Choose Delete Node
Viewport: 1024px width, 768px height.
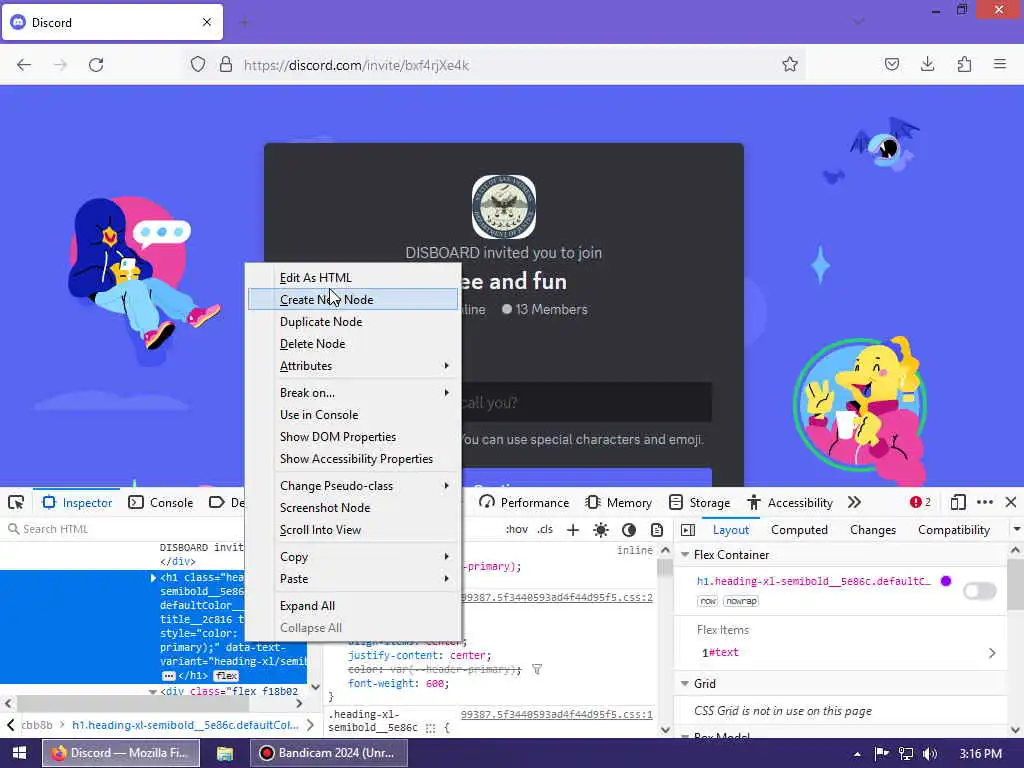[353, 344]
